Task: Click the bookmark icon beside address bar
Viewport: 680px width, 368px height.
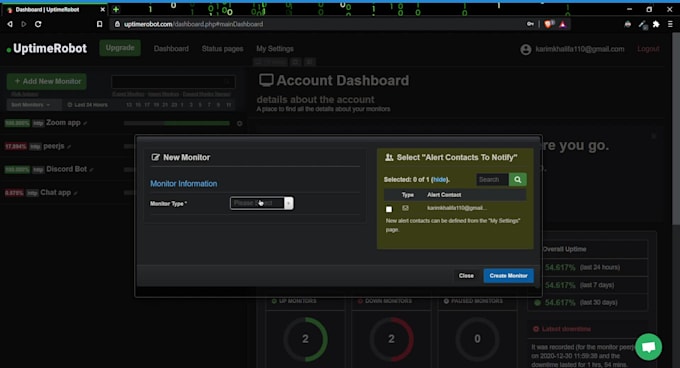Action: click(x=99, y=24)
